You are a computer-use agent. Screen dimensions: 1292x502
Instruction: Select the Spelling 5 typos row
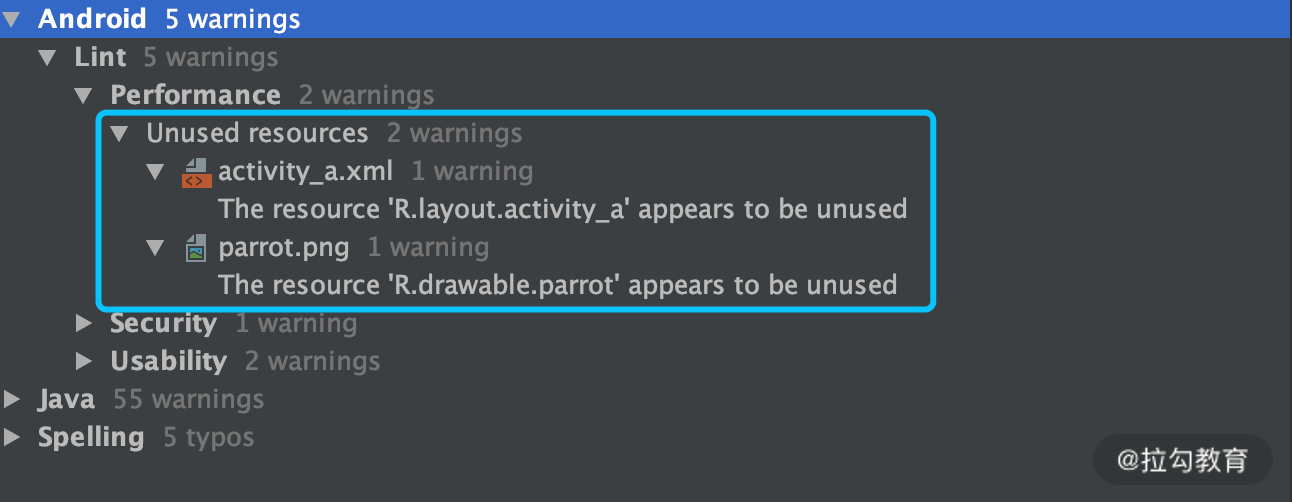pyautogui.click(x=146, y=437)
